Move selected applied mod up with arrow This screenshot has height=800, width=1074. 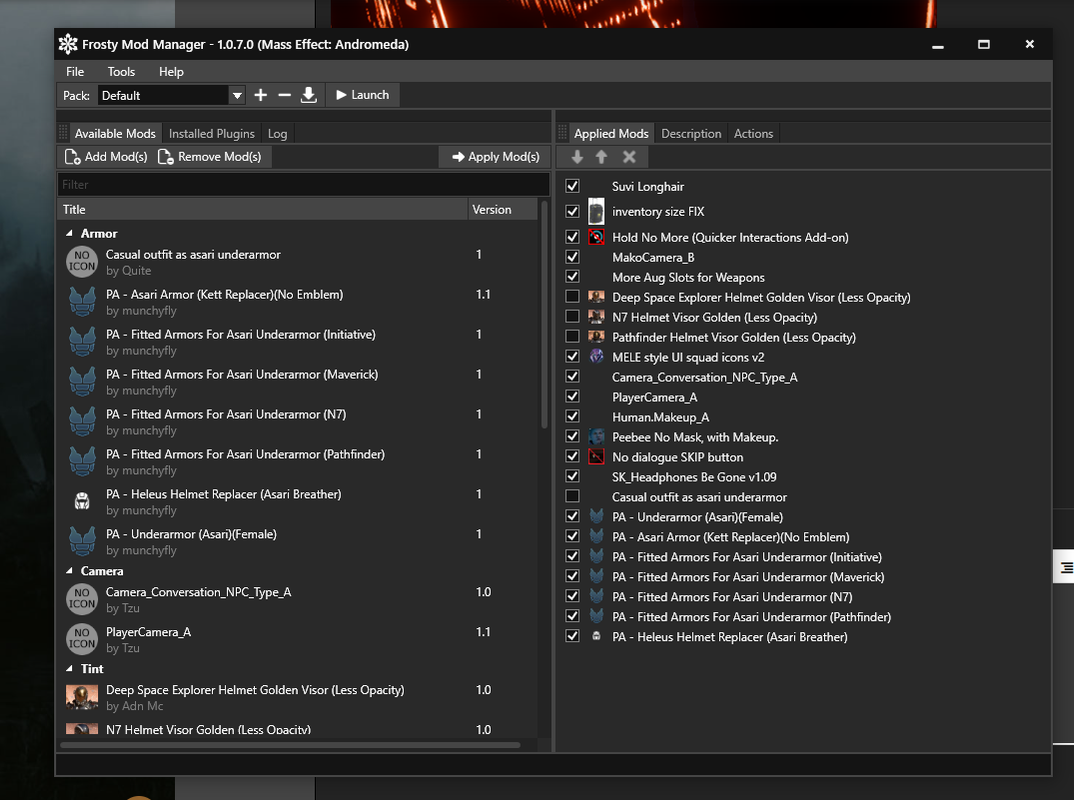(601, 157)
